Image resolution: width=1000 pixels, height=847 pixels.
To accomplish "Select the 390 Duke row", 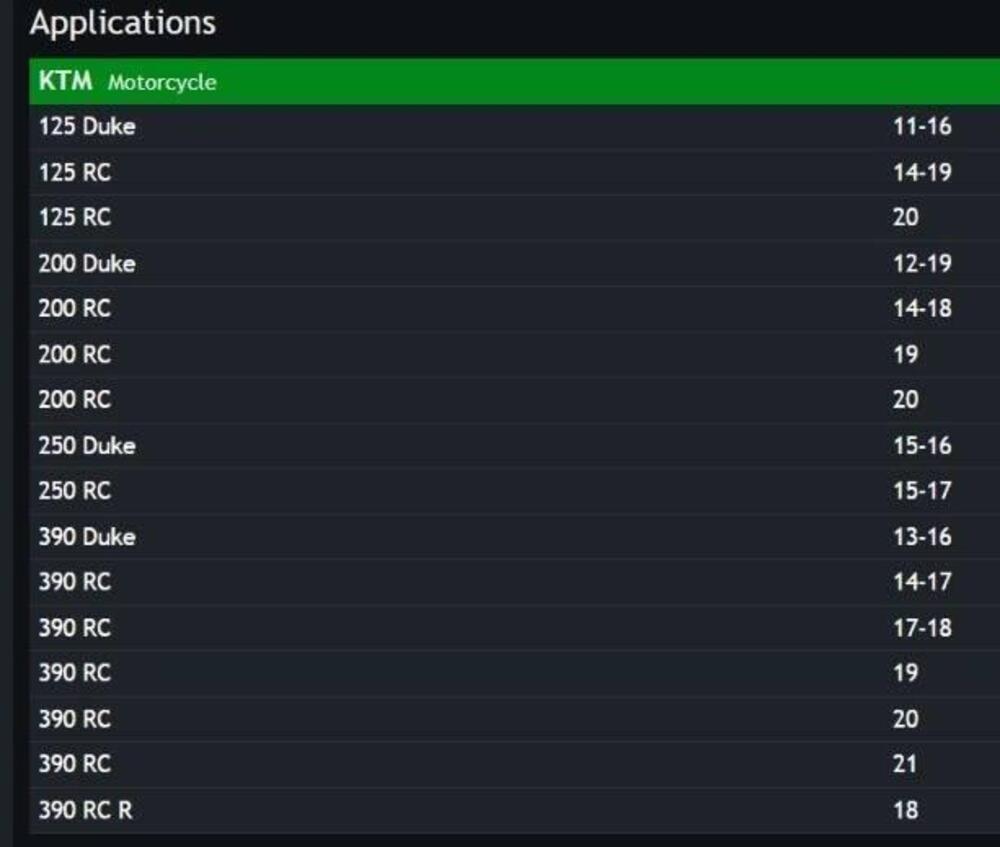I will (x=87, y=537).
